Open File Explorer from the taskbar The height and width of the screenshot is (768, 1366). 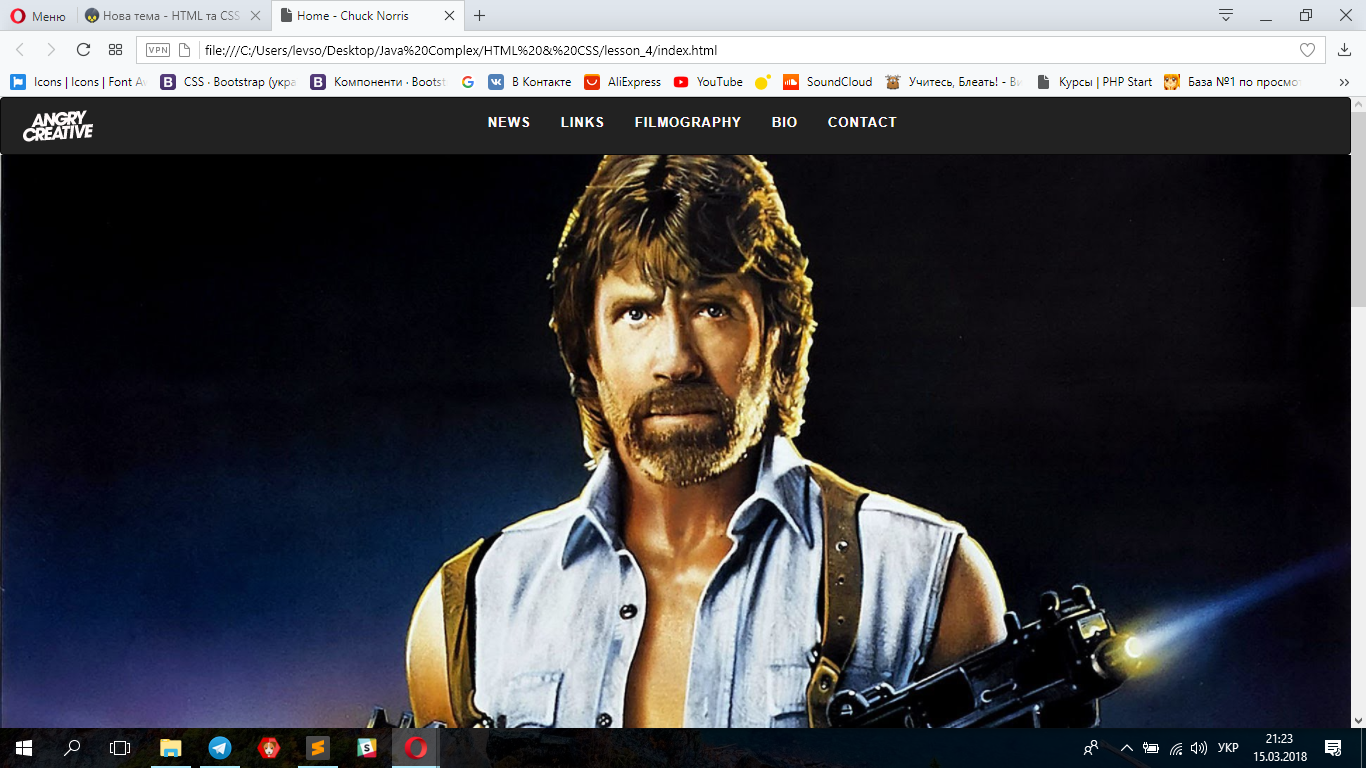pos(171,748)
